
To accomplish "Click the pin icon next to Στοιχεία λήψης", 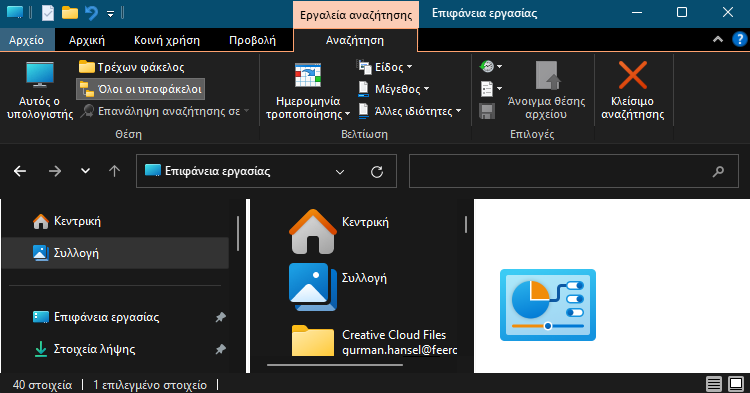I will 220,349.
